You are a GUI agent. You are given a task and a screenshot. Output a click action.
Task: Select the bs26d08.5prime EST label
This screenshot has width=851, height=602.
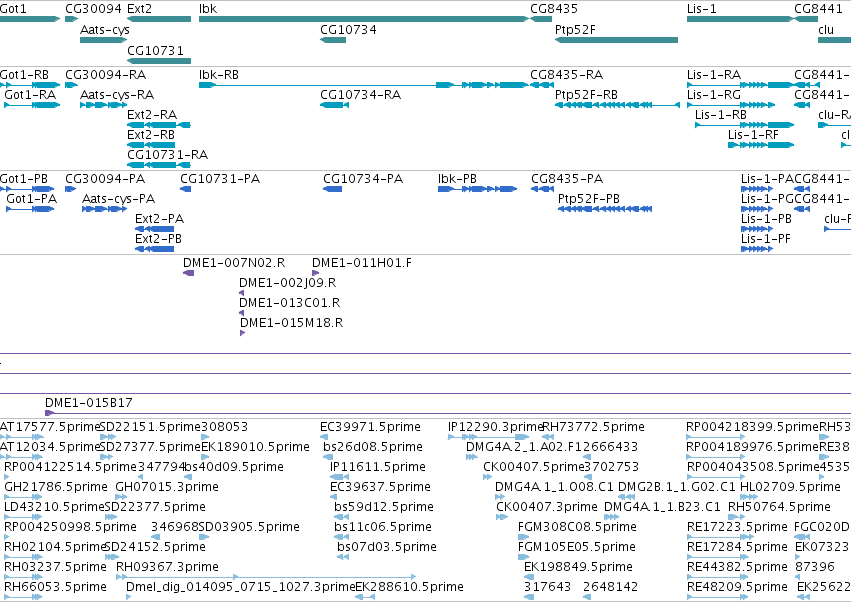373,447
